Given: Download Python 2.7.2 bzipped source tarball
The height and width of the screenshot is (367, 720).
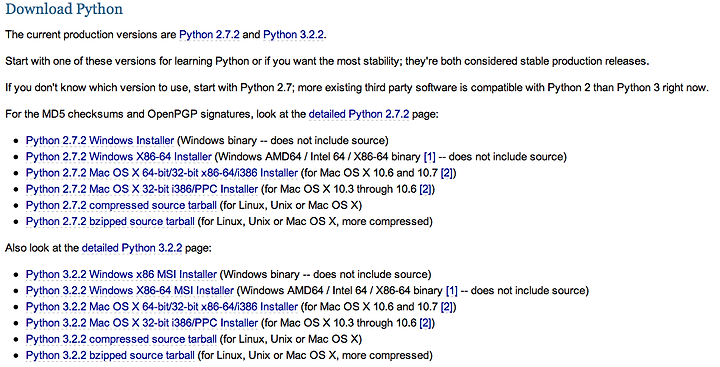Looking at the screenshot, I should pyautogui.click(x=110, y=221).
